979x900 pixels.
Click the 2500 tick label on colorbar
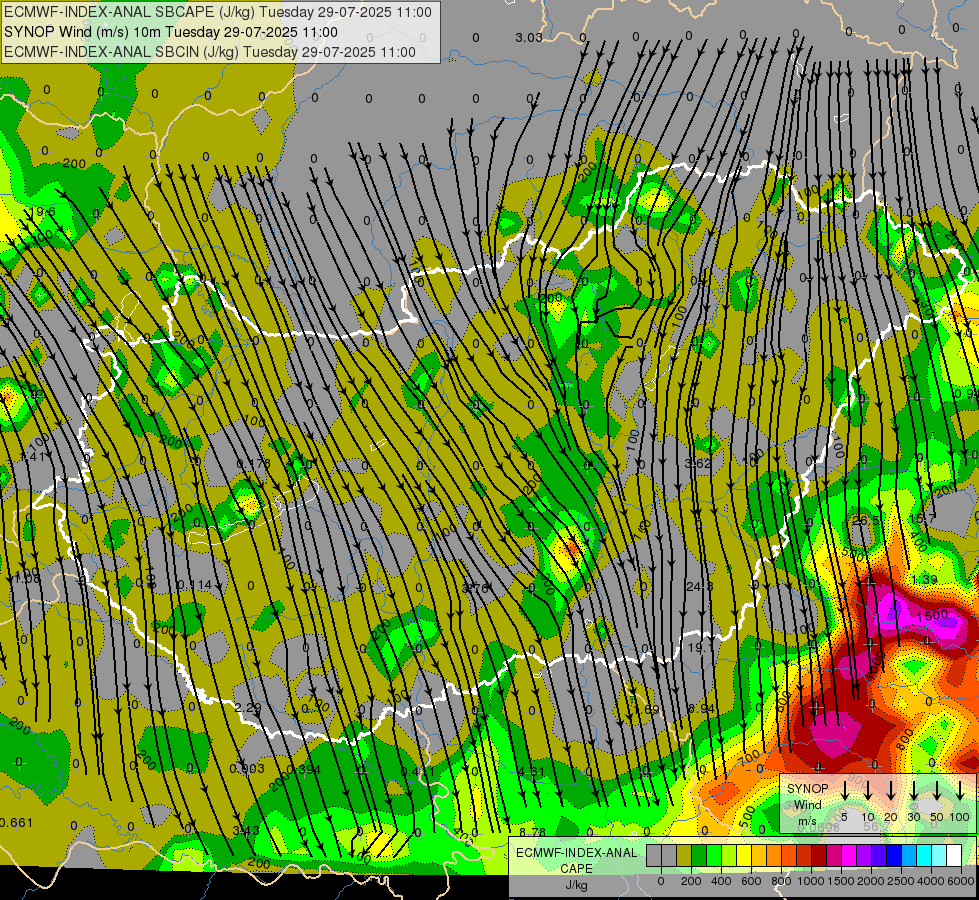tap(901, 881)
